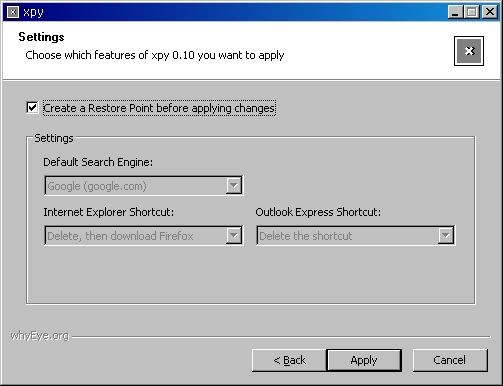Open the Internet Explorer Shortcut dropdown arrow
Viewport: 503px width, 386px height.
click(x=234, y=235)
